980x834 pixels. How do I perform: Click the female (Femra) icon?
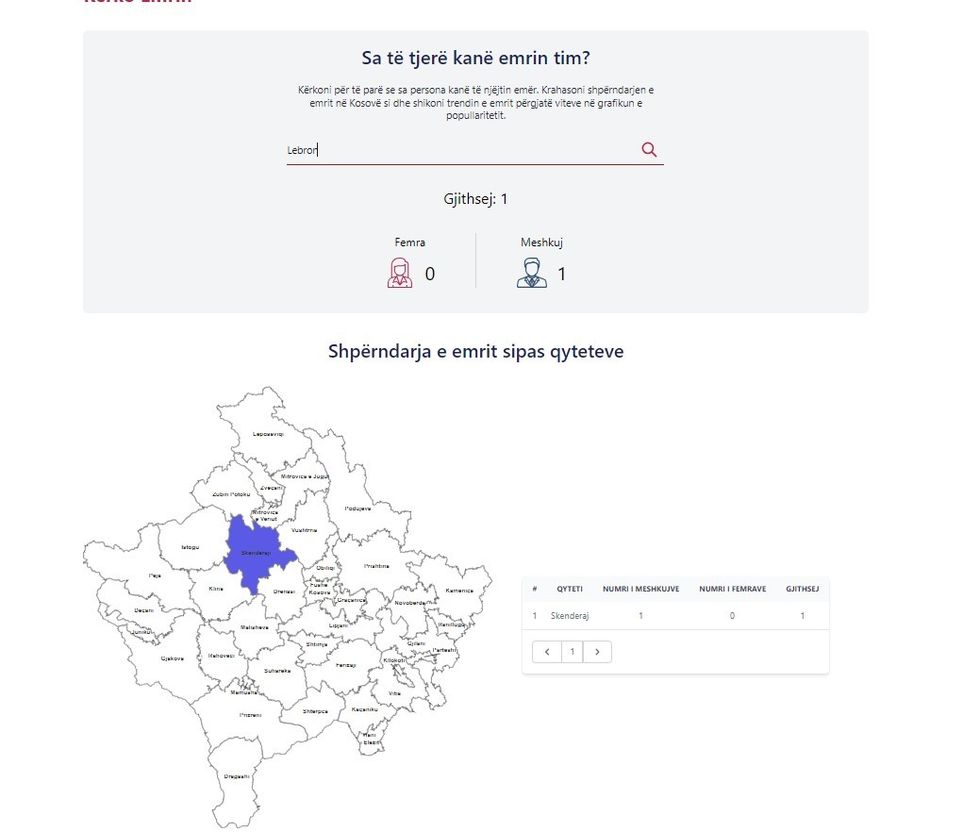[400, 273]
